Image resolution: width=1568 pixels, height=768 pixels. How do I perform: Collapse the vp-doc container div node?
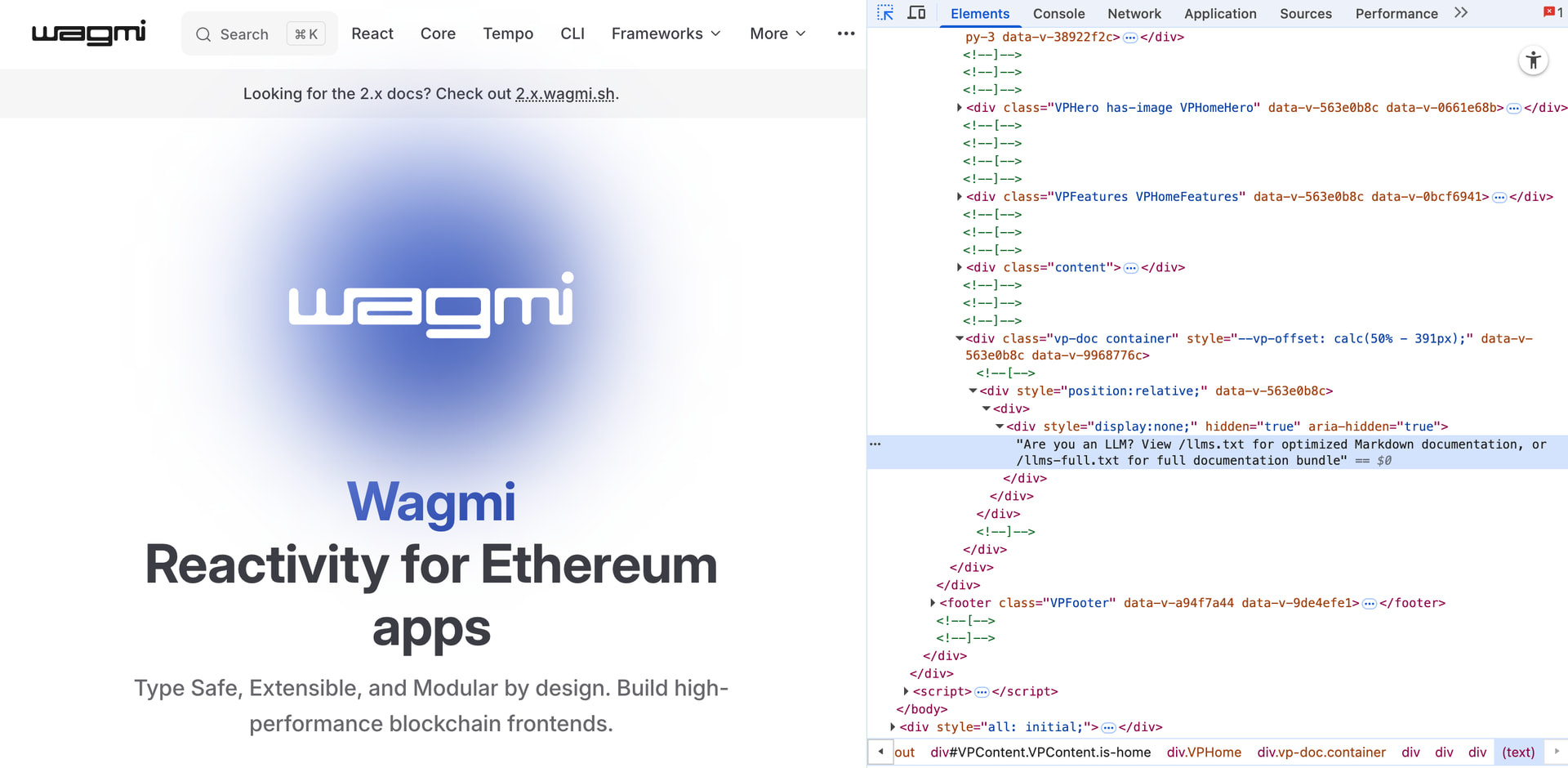point(959,338)
